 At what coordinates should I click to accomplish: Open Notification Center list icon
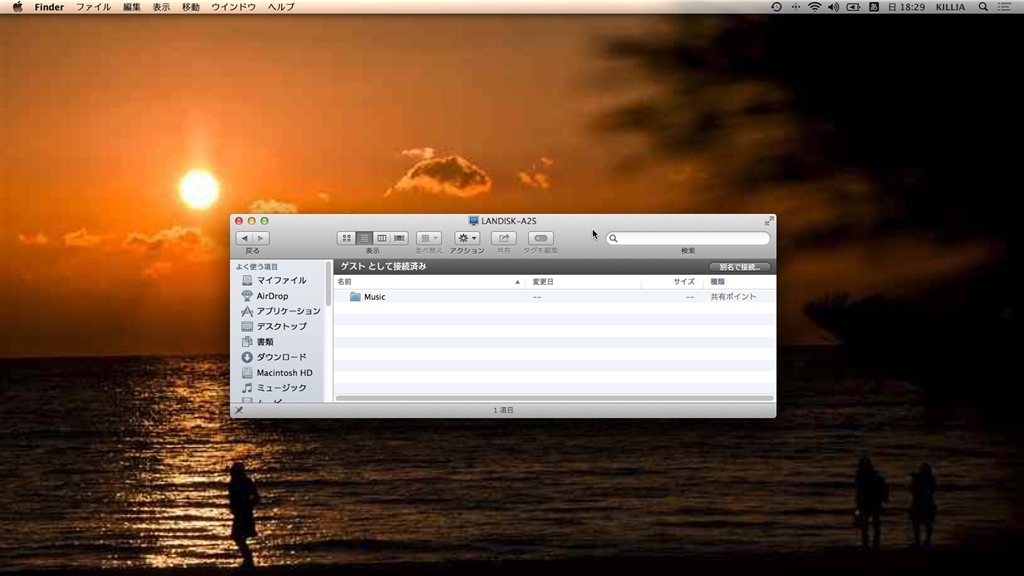click(1004, 7)
